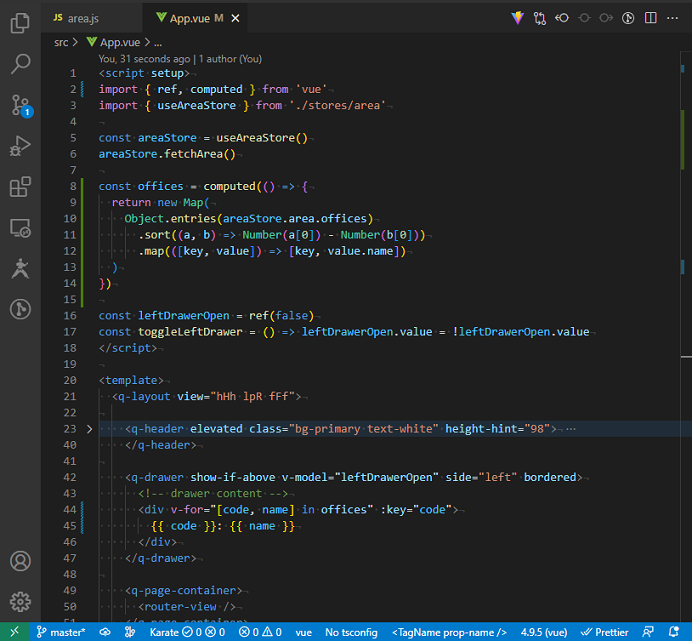Split the editor to the right
Screen dimensions: 692x641
pyautogui.click(x=651, y=18)
